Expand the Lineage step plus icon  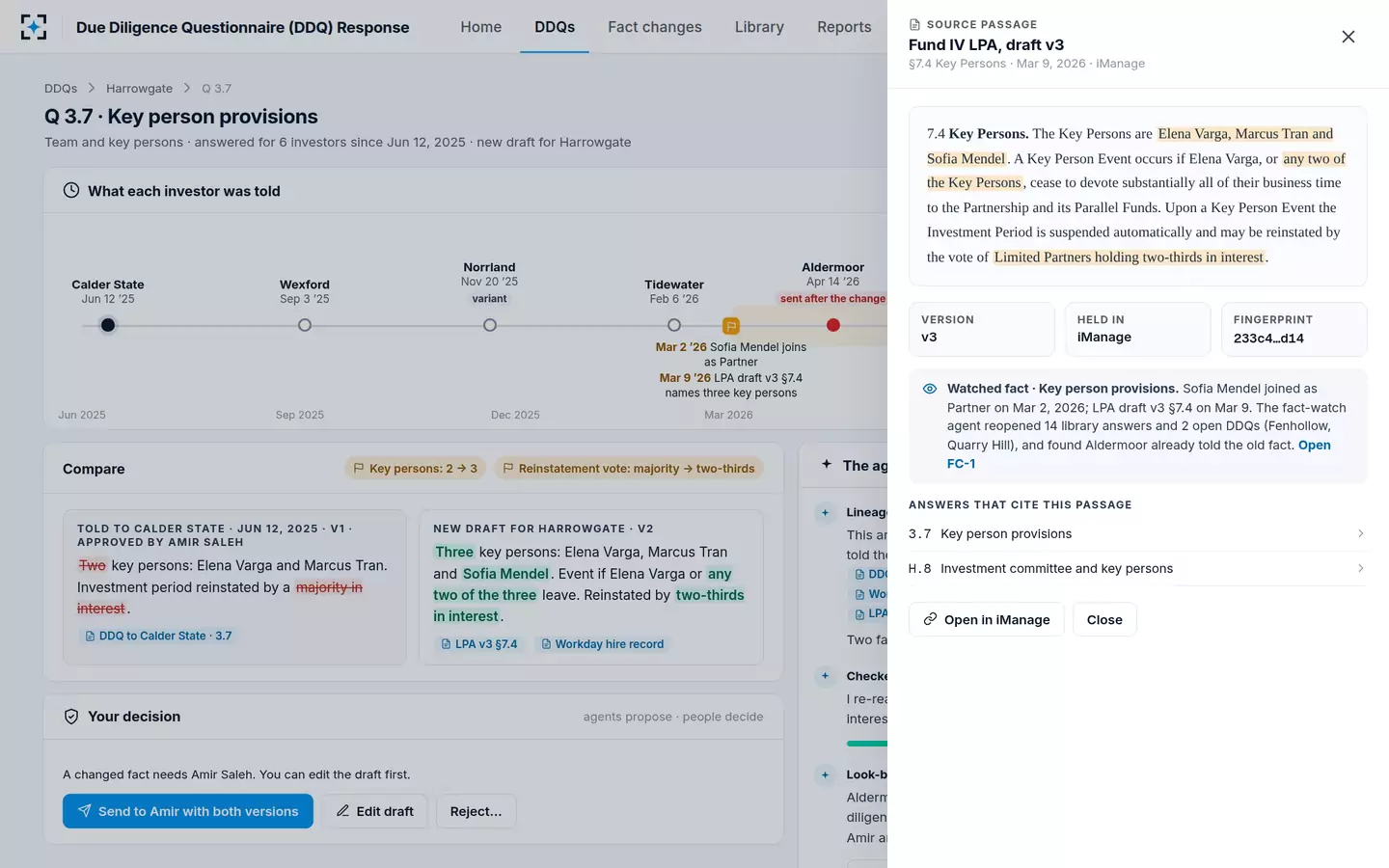click(825, 512)
